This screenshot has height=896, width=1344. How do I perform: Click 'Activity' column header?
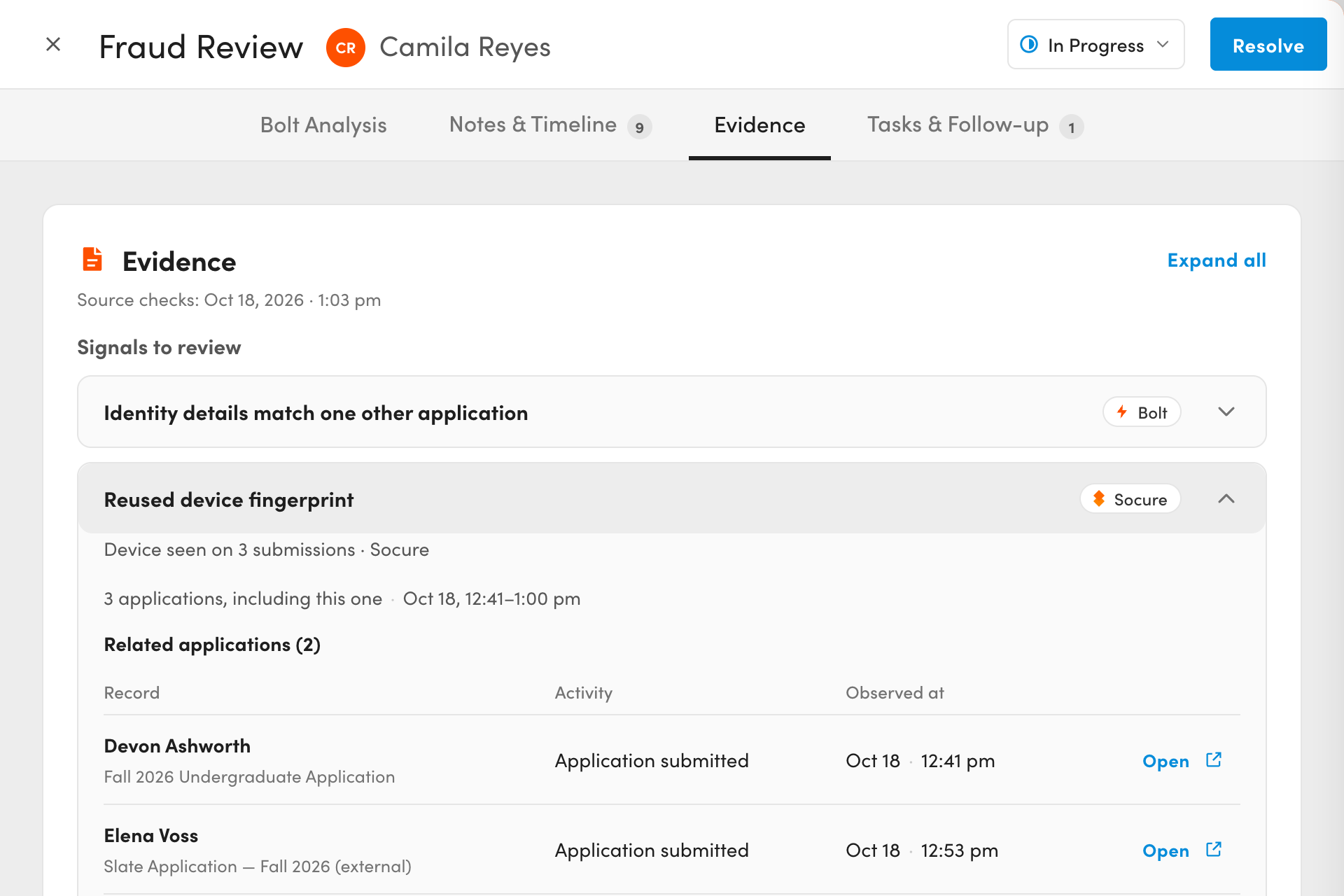pos(583,693)
